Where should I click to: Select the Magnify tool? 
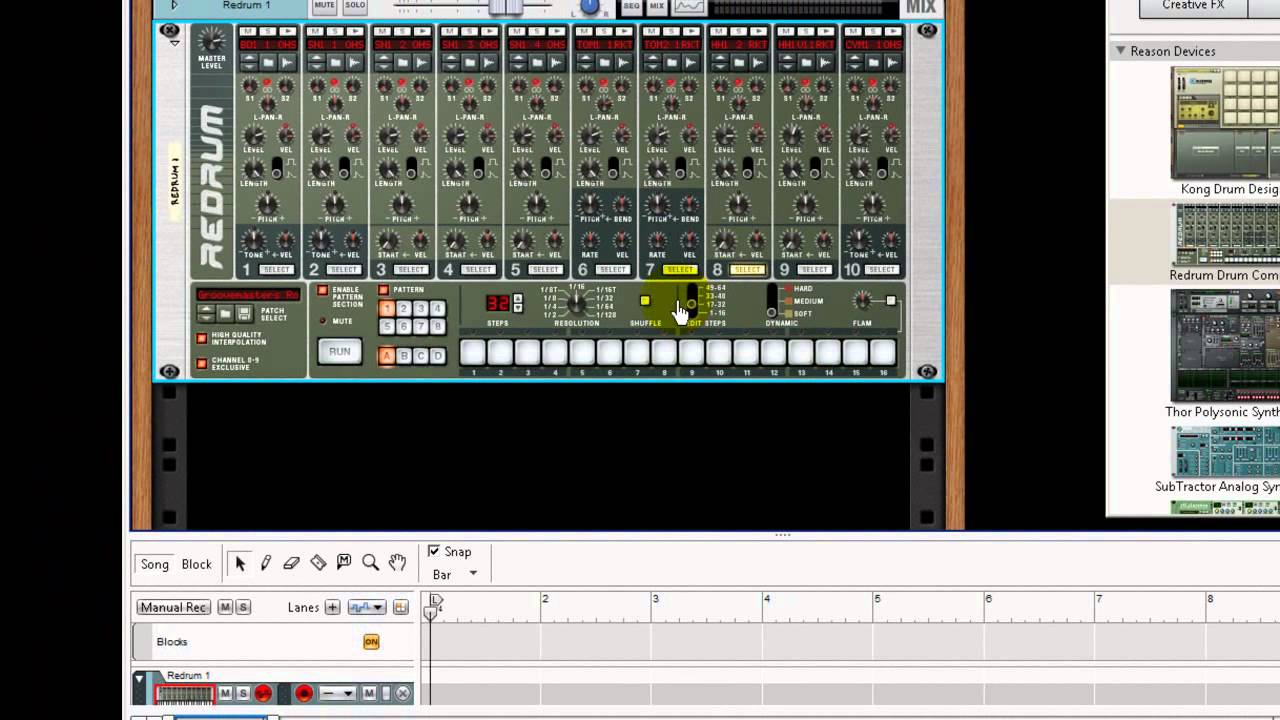tap(370, 564)
